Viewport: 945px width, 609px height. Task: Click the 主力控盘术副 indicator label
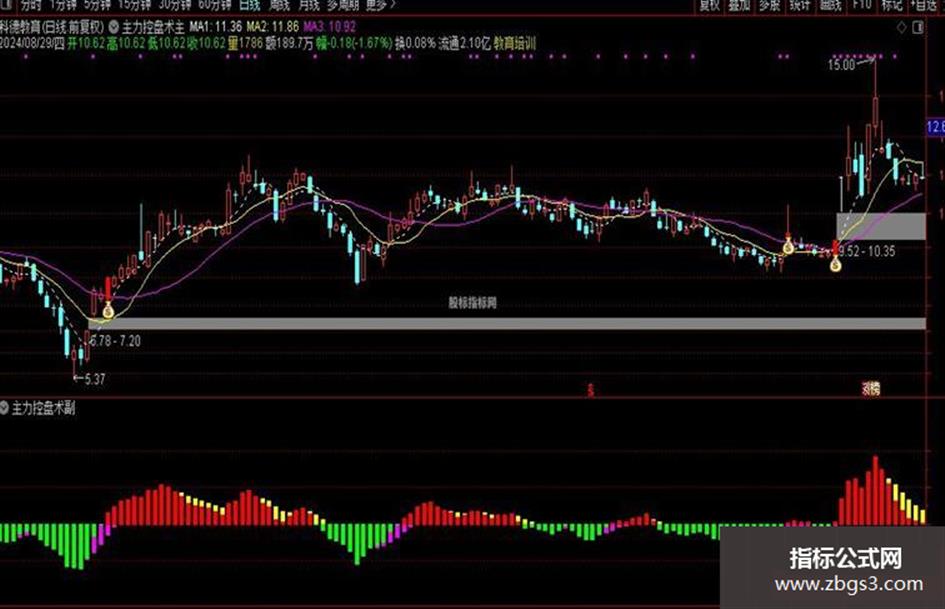(43, 408)
